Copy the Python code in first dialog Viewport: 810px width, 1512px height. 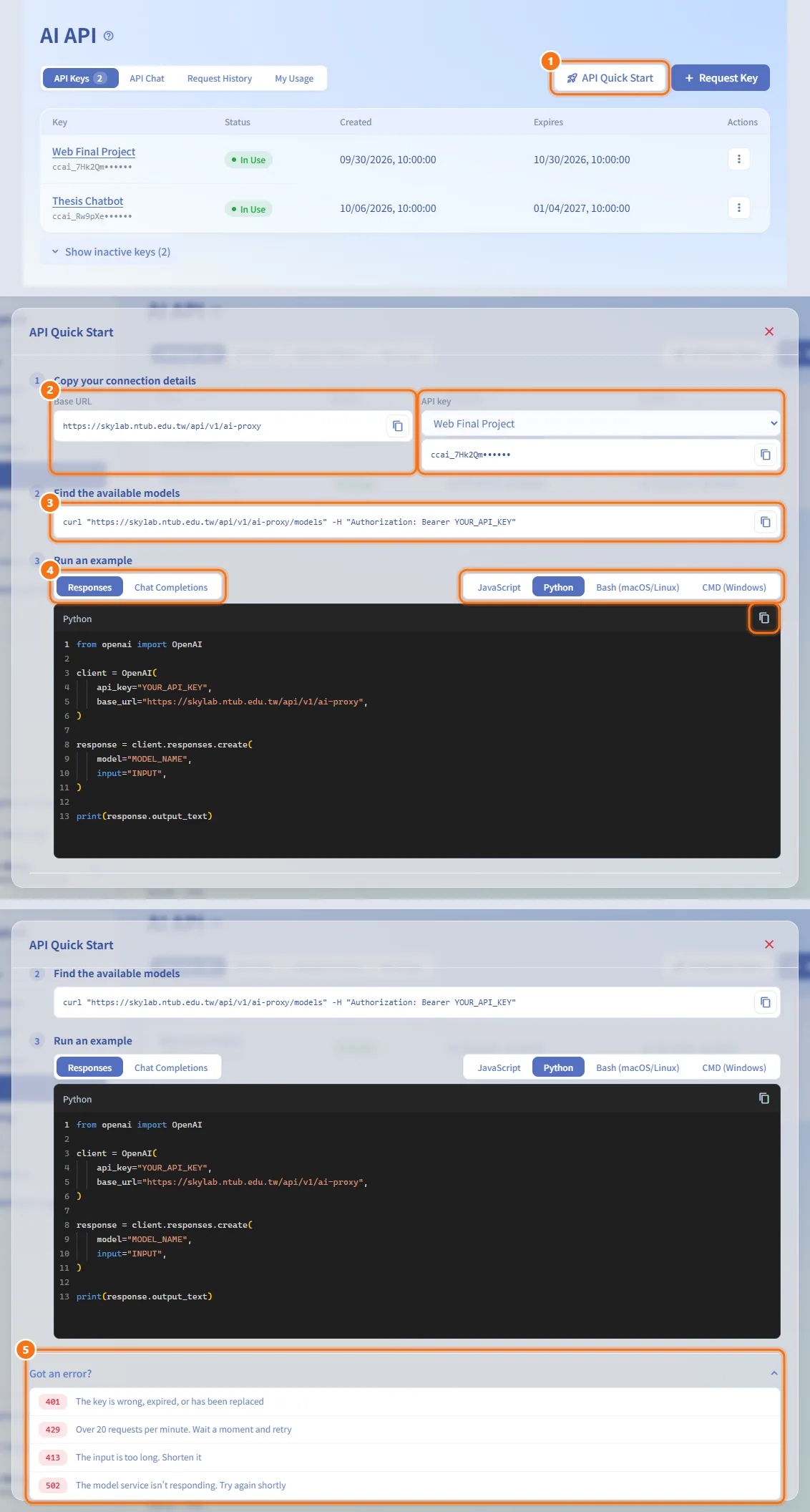pos(764,618)
